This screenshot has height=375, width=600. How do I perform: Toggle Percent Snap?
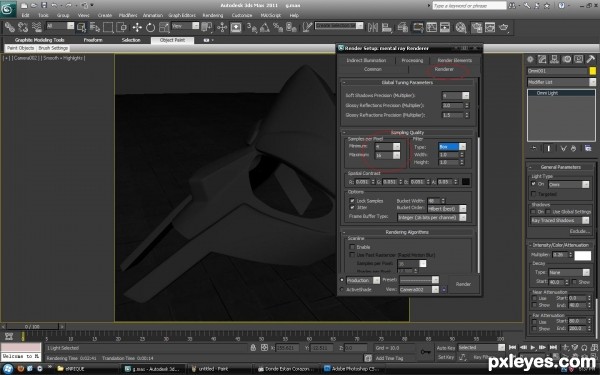coord(278,28)
